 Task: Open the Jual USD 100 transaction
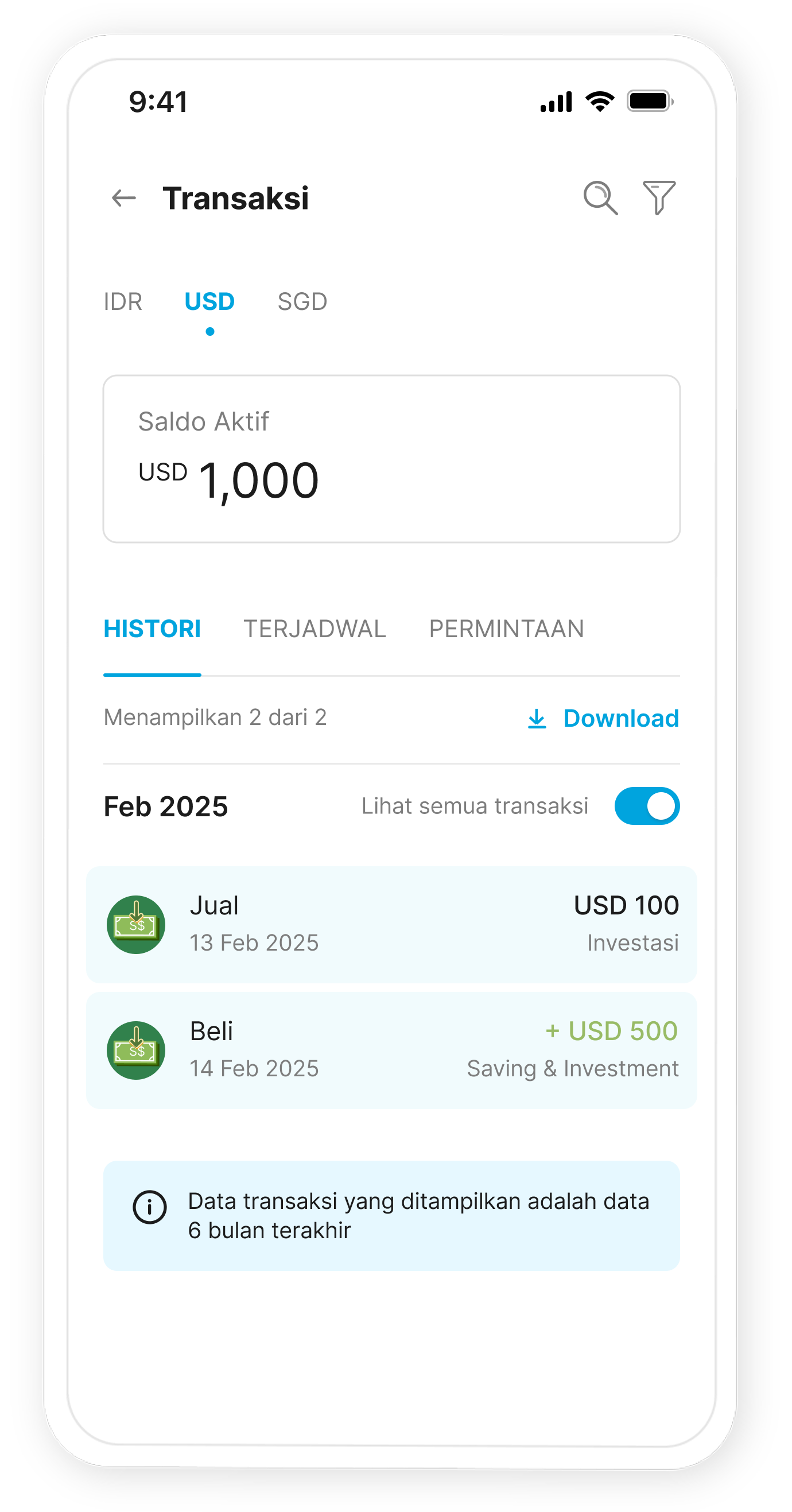pos(391,924)
